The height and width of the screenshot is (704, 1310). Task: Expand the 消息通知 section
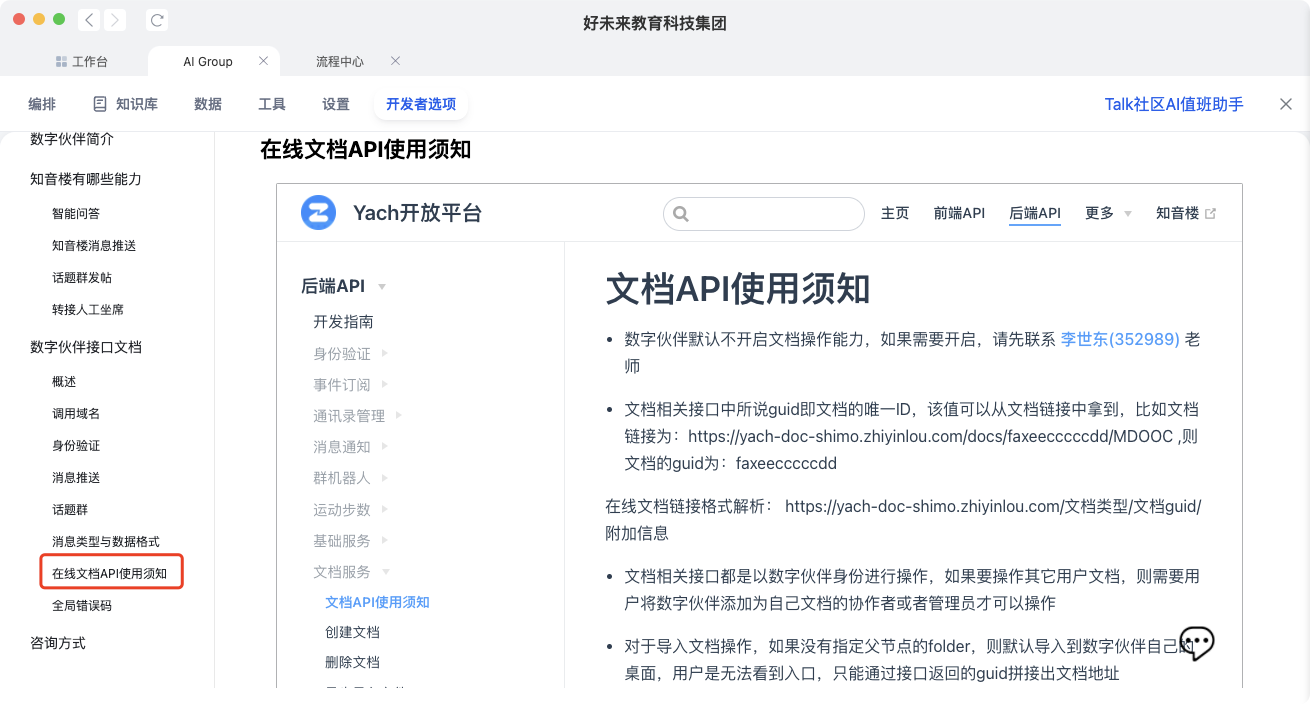(x=351, y=447)
